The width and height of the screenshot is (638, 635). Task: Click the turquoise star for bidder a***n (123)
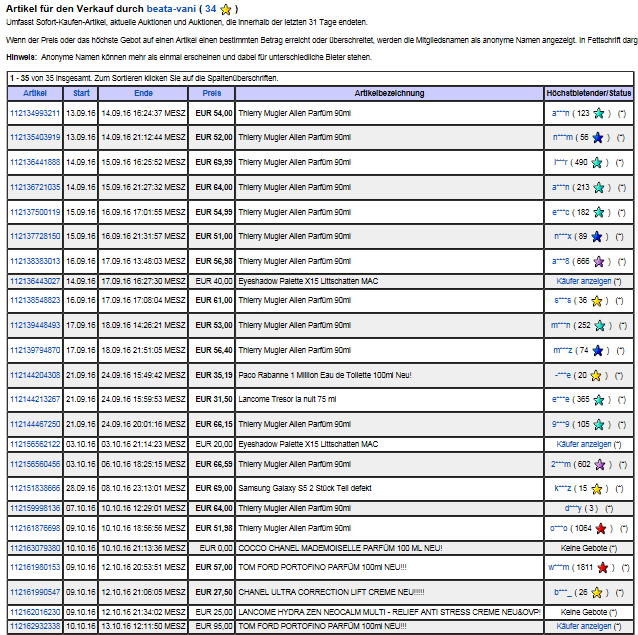(x=599, y=113)
